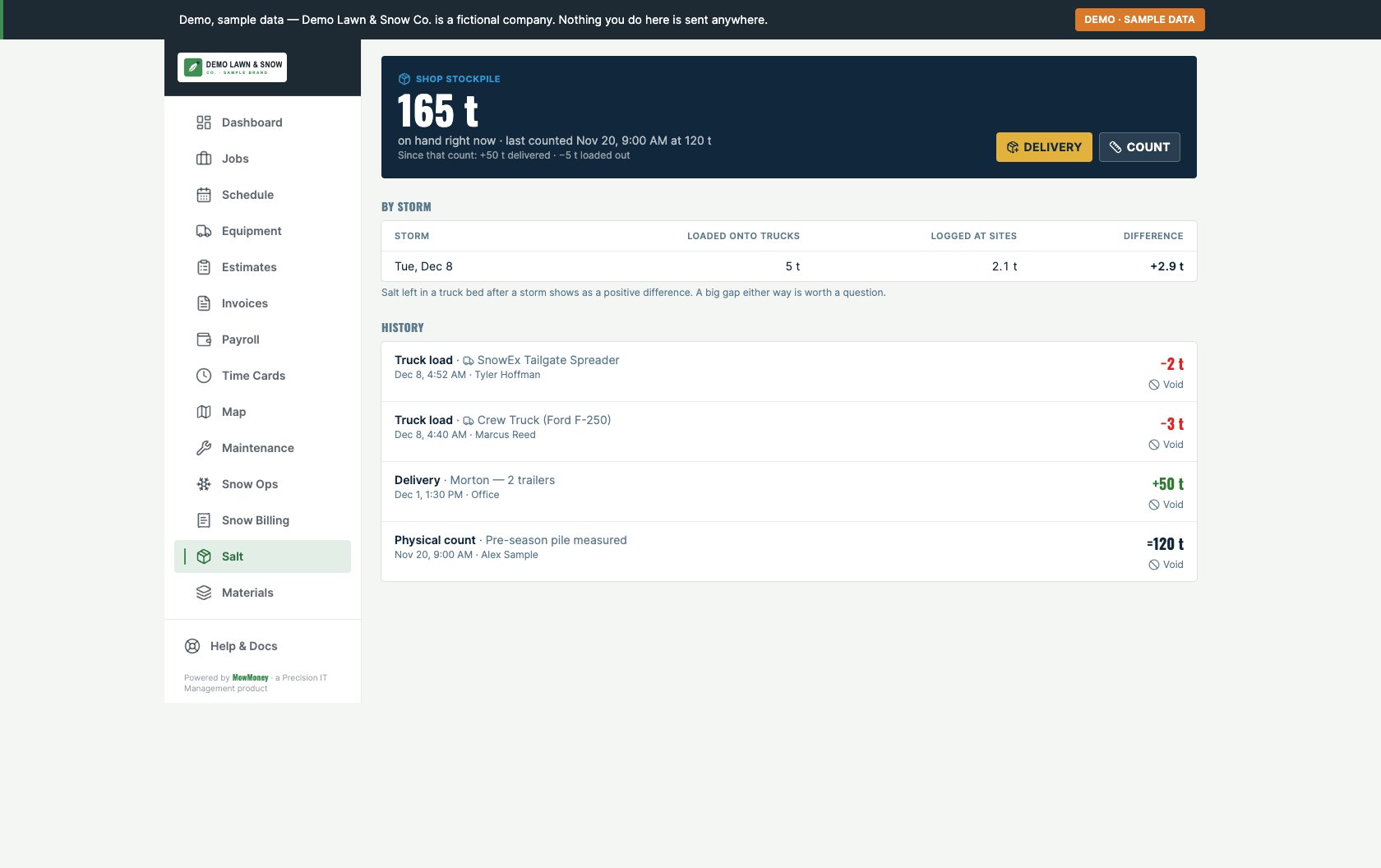
Task: Void the Morton delivery entry
Action: click(x=1166, y=505)
